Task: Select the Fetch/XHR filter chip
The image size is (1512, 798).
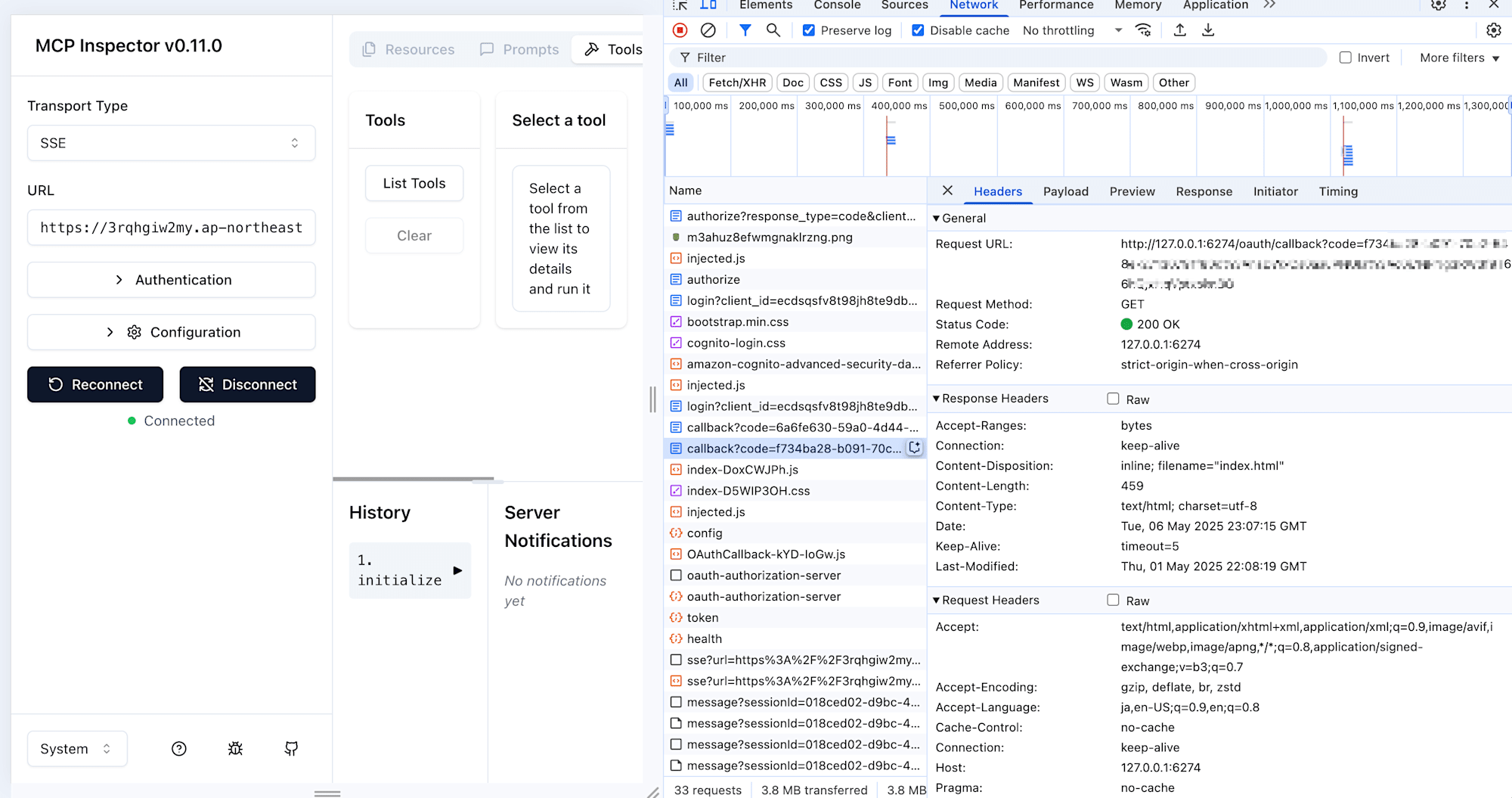Action: pyautogui.click(x=737, y=82)
